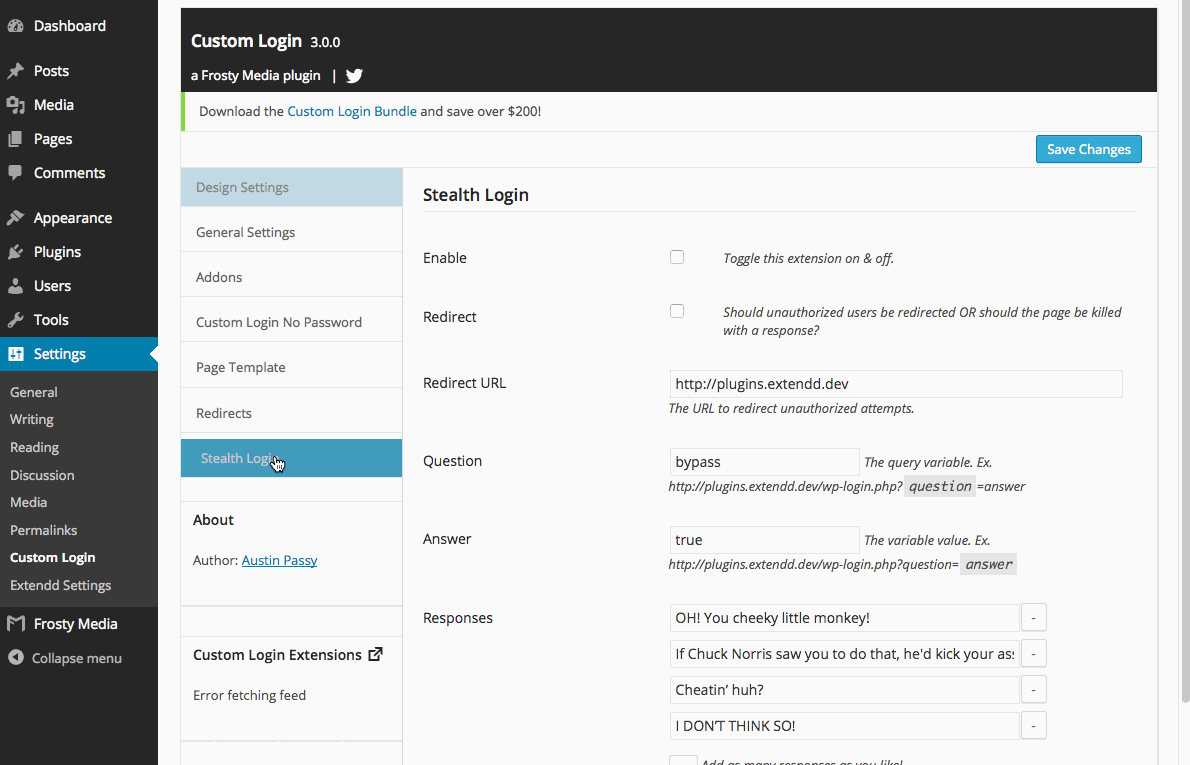Viewport: 1190px width, 765px height.
Task: Click the Plugins plug icon
Action: coord(15,252)
